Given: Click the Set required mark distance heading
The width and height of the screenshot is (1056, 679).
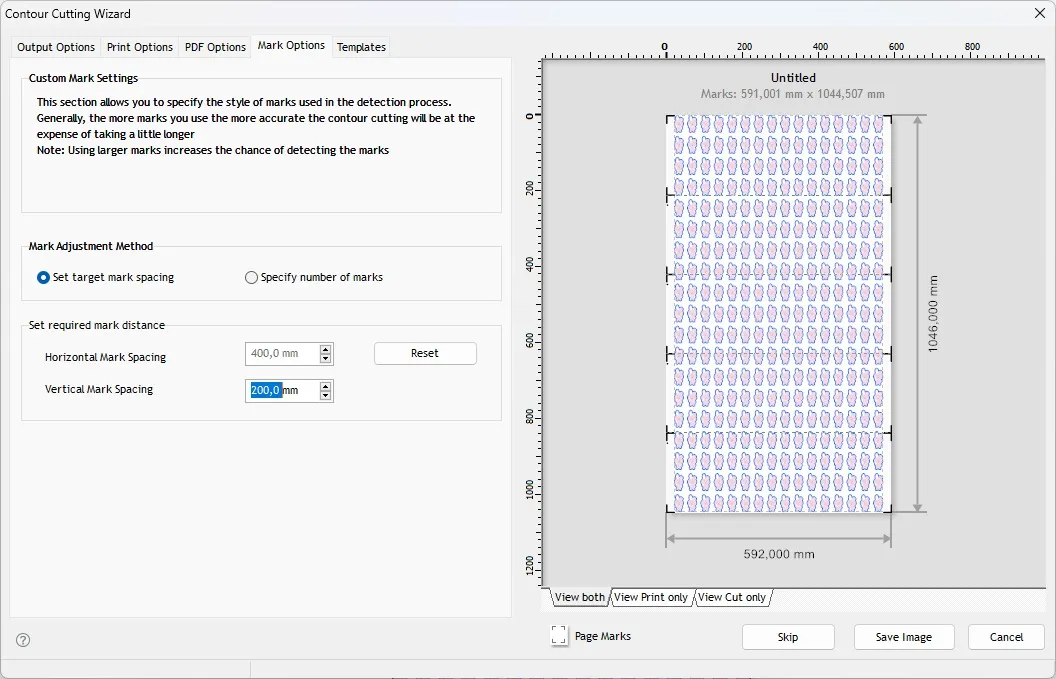Looking at the screenshot, I should (97, 325).
